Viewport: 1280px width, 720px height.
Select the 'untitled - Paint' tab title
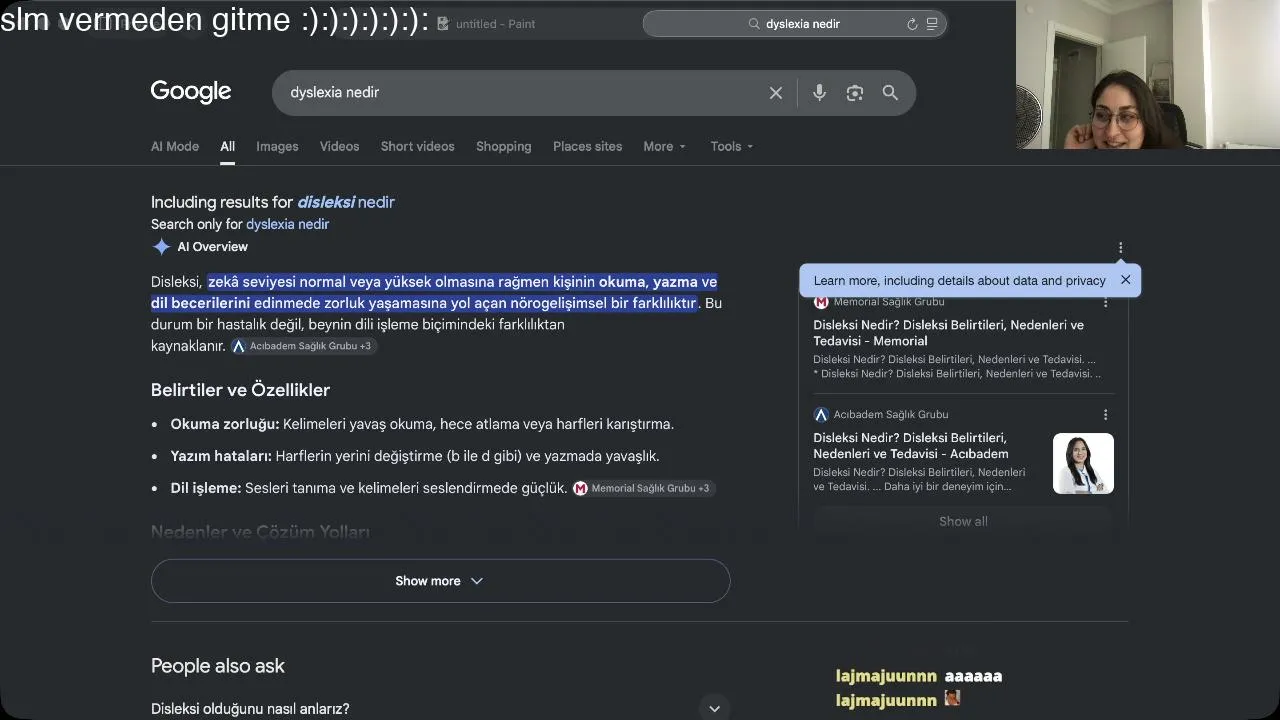point(495,24)
